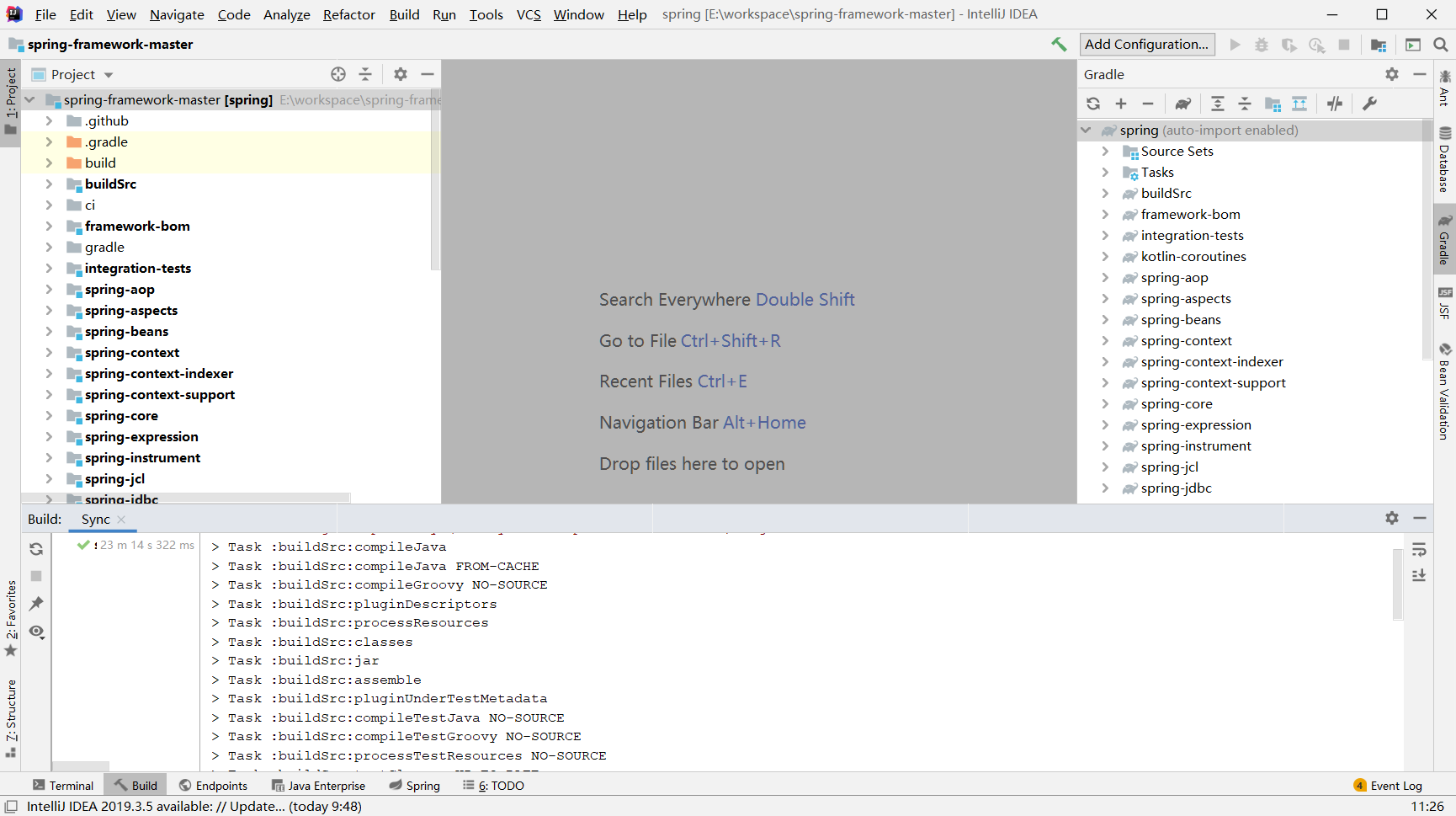Select the gradle folder in Project tree
The height and width of the screenshot is (816, 1456).
104,247
